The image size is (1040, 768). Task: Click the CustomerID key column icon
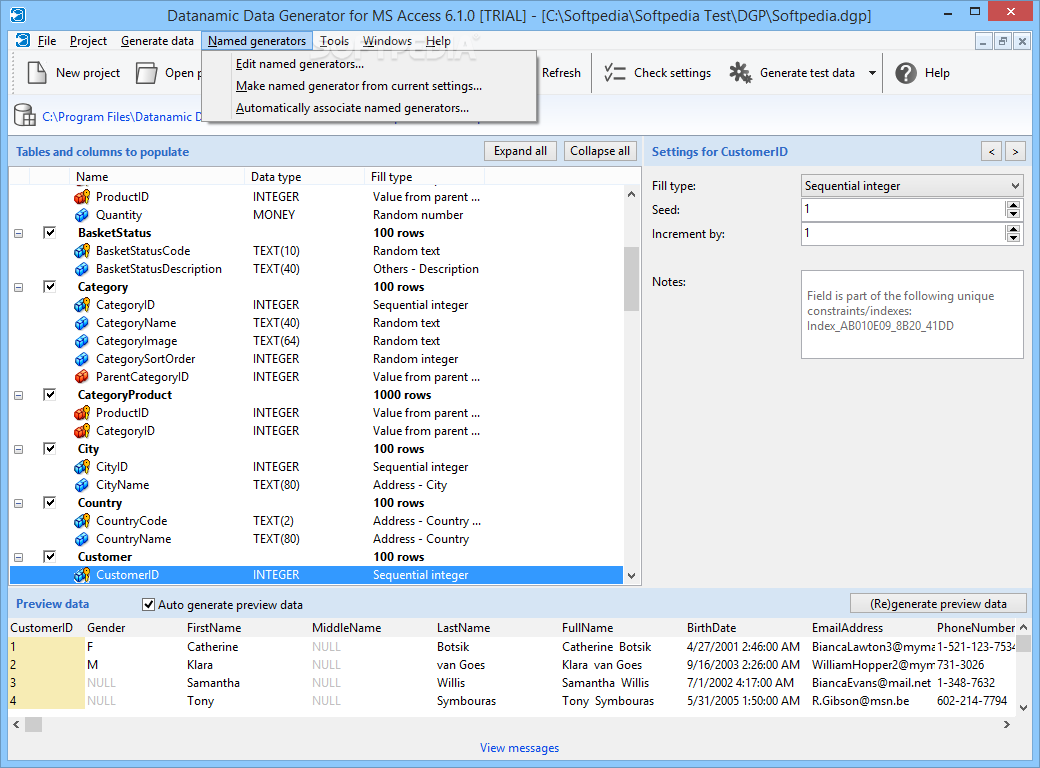point(82,575)
